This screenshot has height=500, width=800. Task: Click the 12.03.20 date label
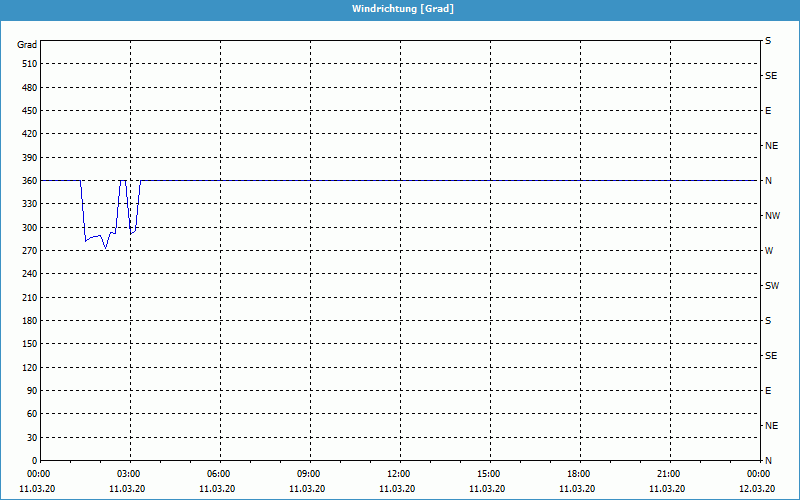click(x=757, y=489)
